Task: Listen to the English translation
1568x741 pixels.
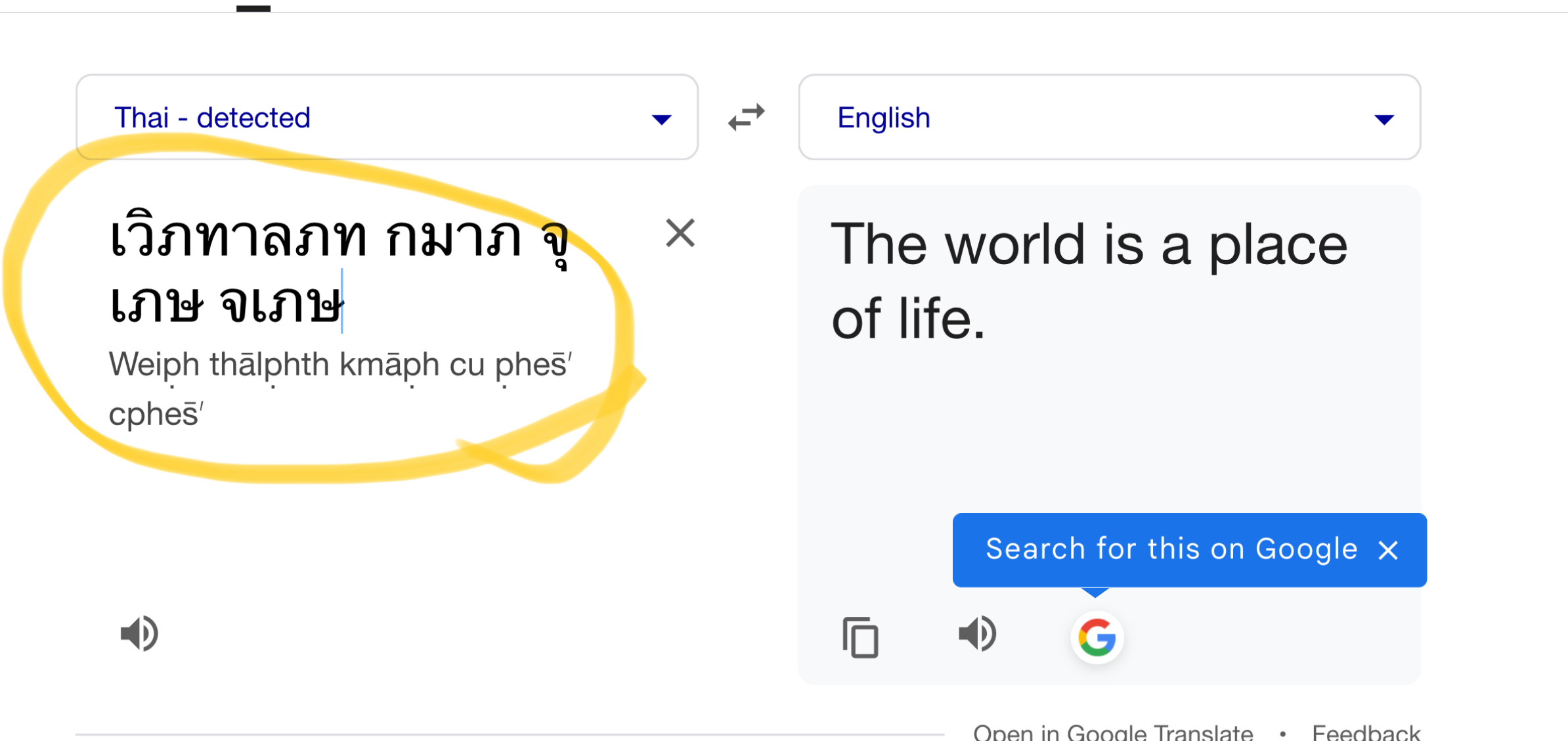Action: [x=977, y=634]
